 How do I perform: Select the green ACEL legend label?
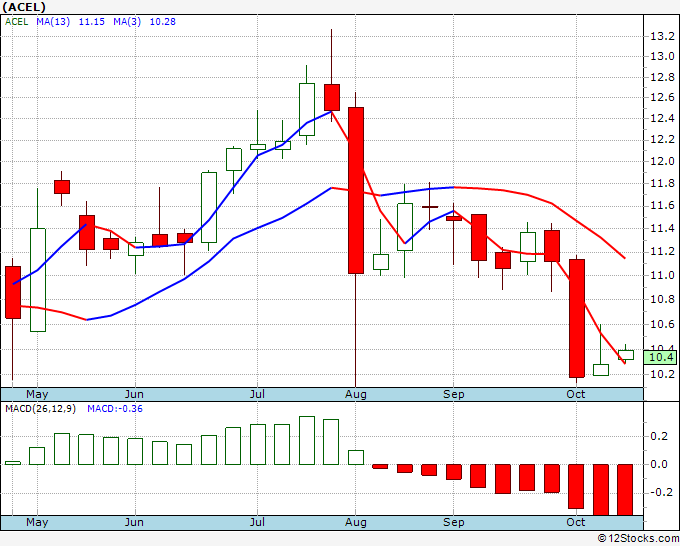pyautogui.click(x=16, y=21)
